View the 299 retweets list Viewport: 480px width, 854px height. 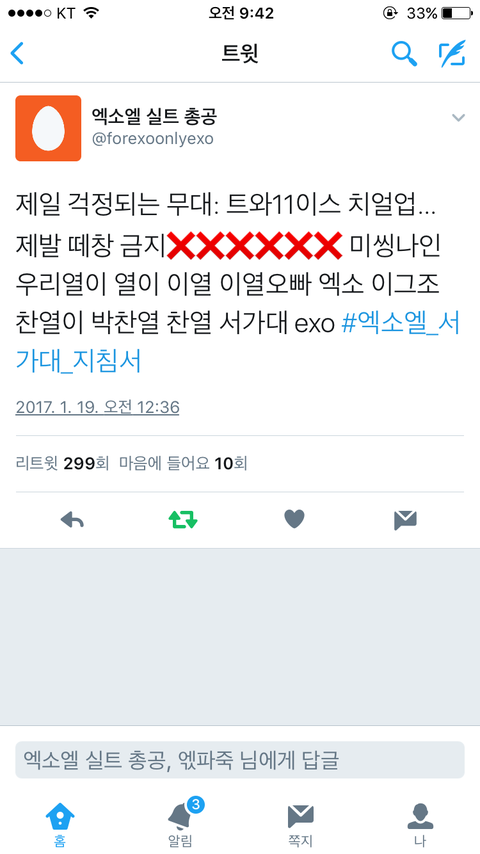63,463
